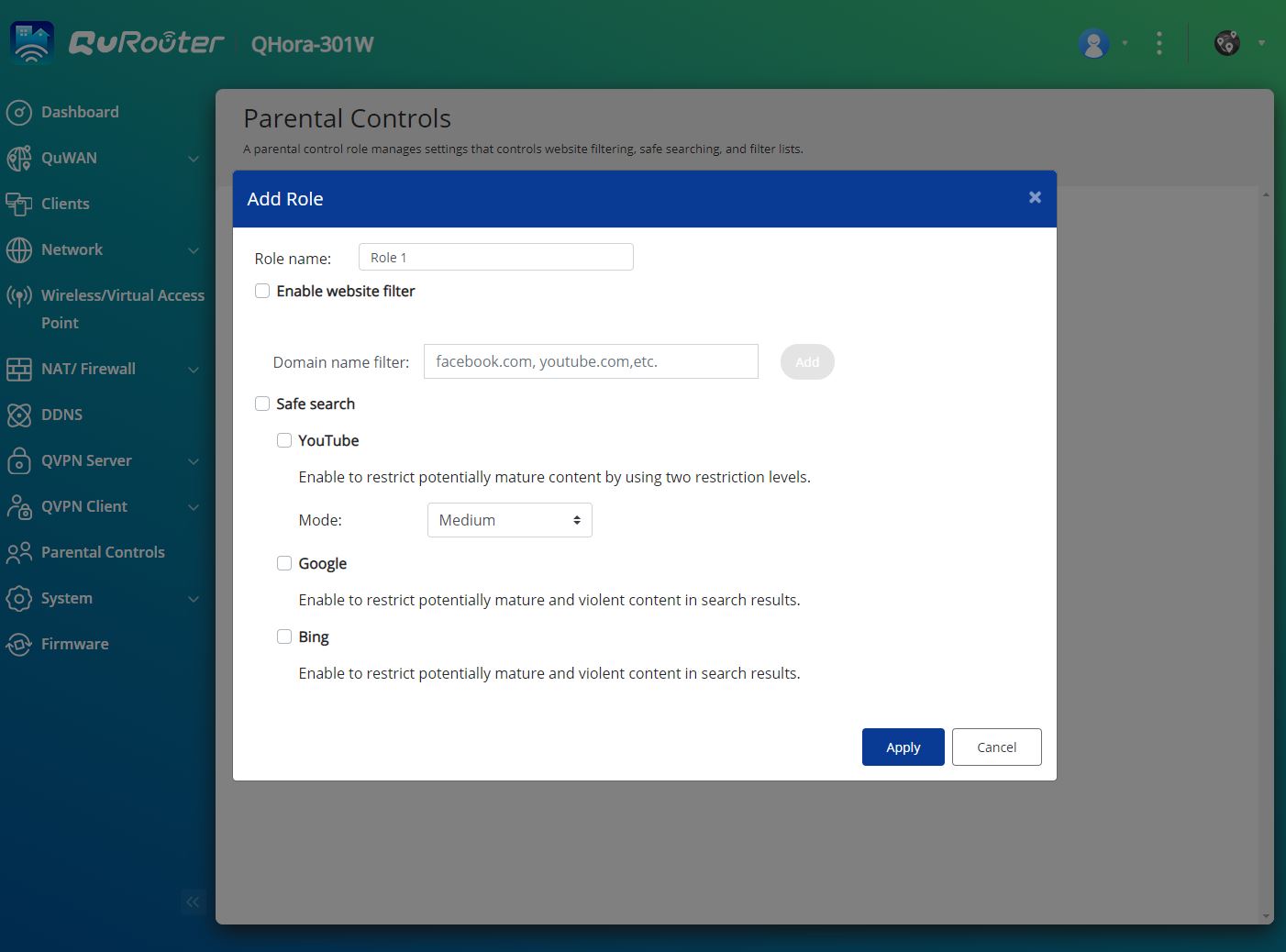Click the QuWAN region globe icon

coord(1227,43)
